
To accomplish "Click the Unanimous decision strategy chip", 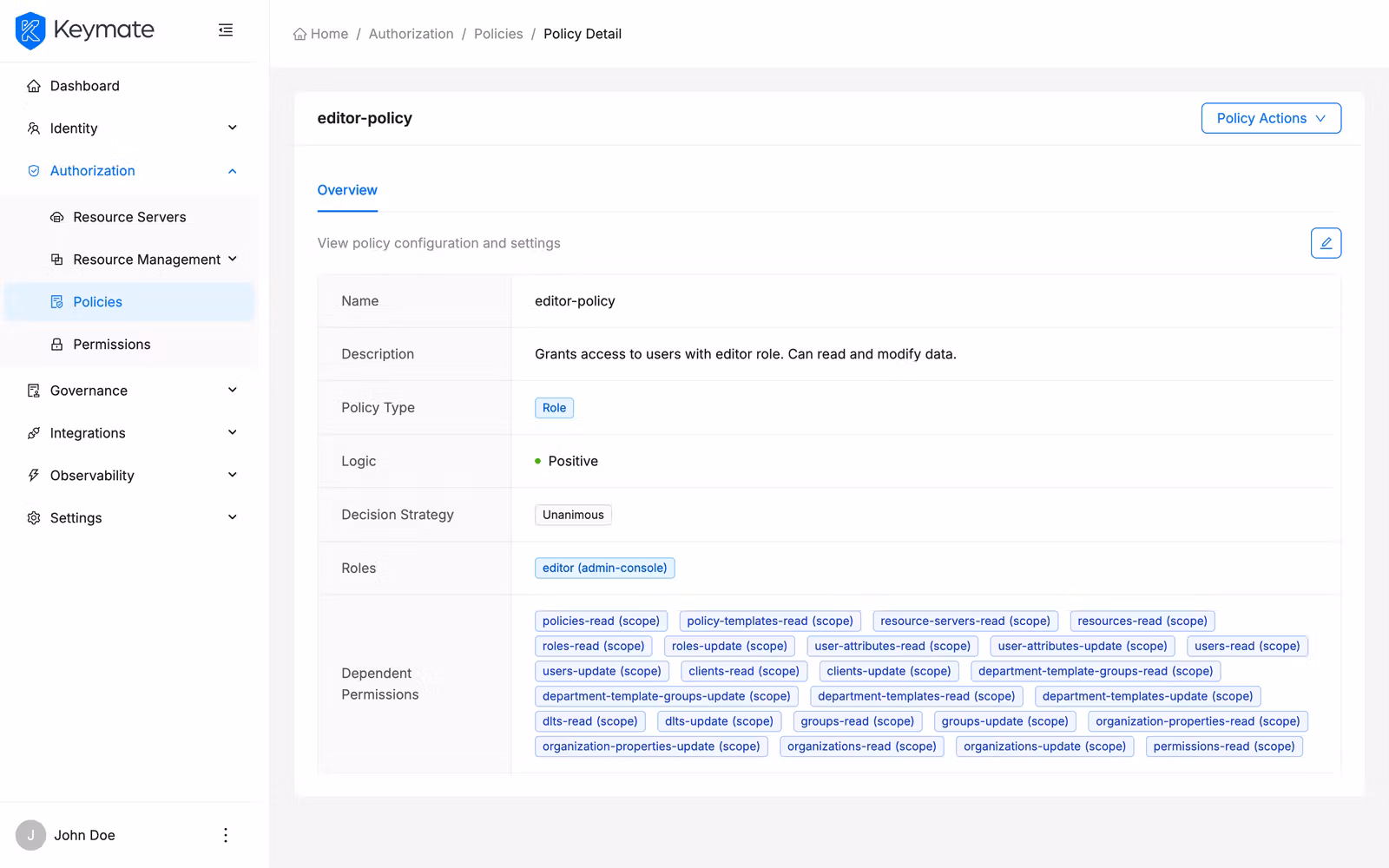I will [x=573, y=514].
